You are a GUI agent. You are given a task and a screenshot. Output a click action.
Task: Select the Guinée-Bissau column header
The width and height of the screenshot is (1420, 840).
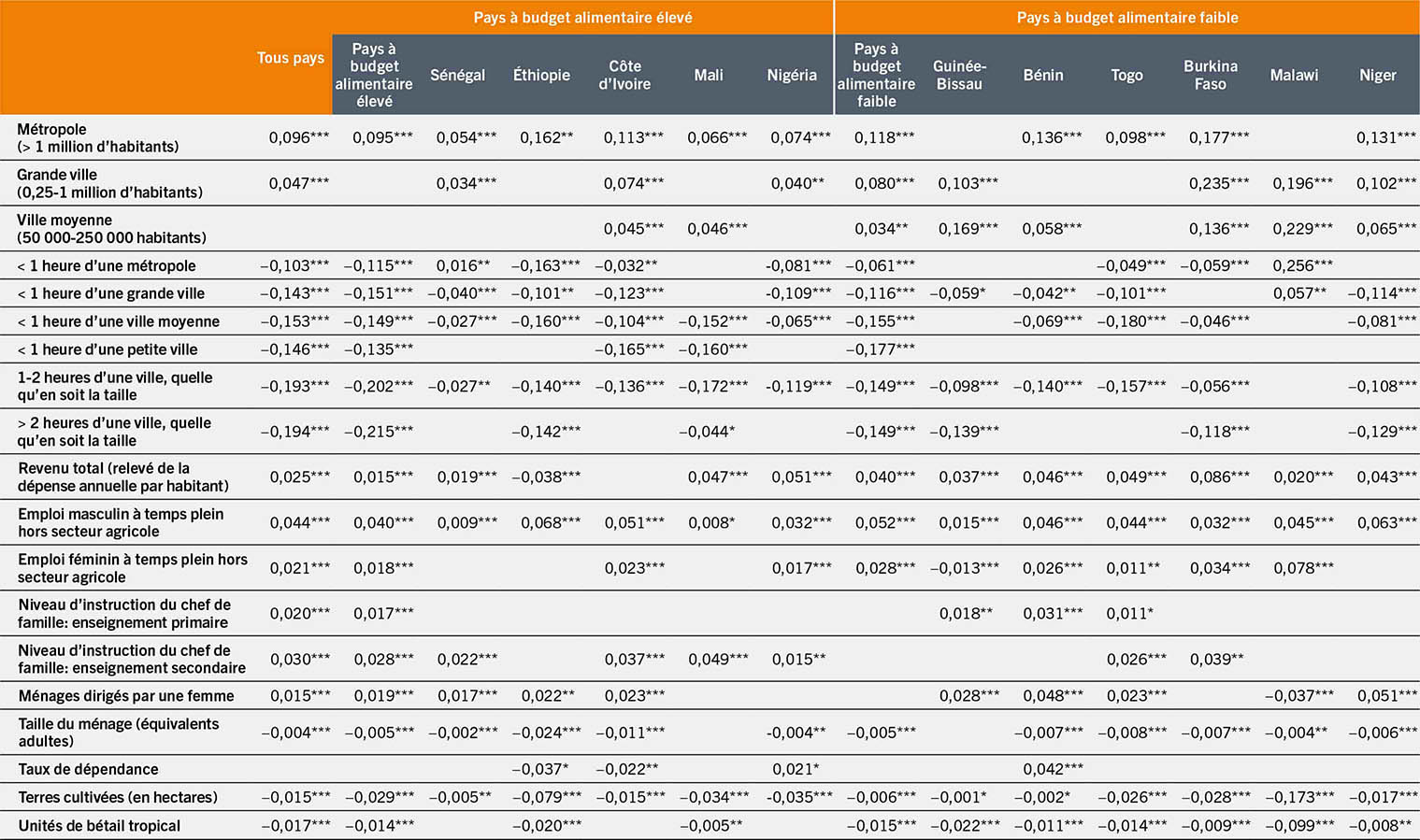[960, 76]
